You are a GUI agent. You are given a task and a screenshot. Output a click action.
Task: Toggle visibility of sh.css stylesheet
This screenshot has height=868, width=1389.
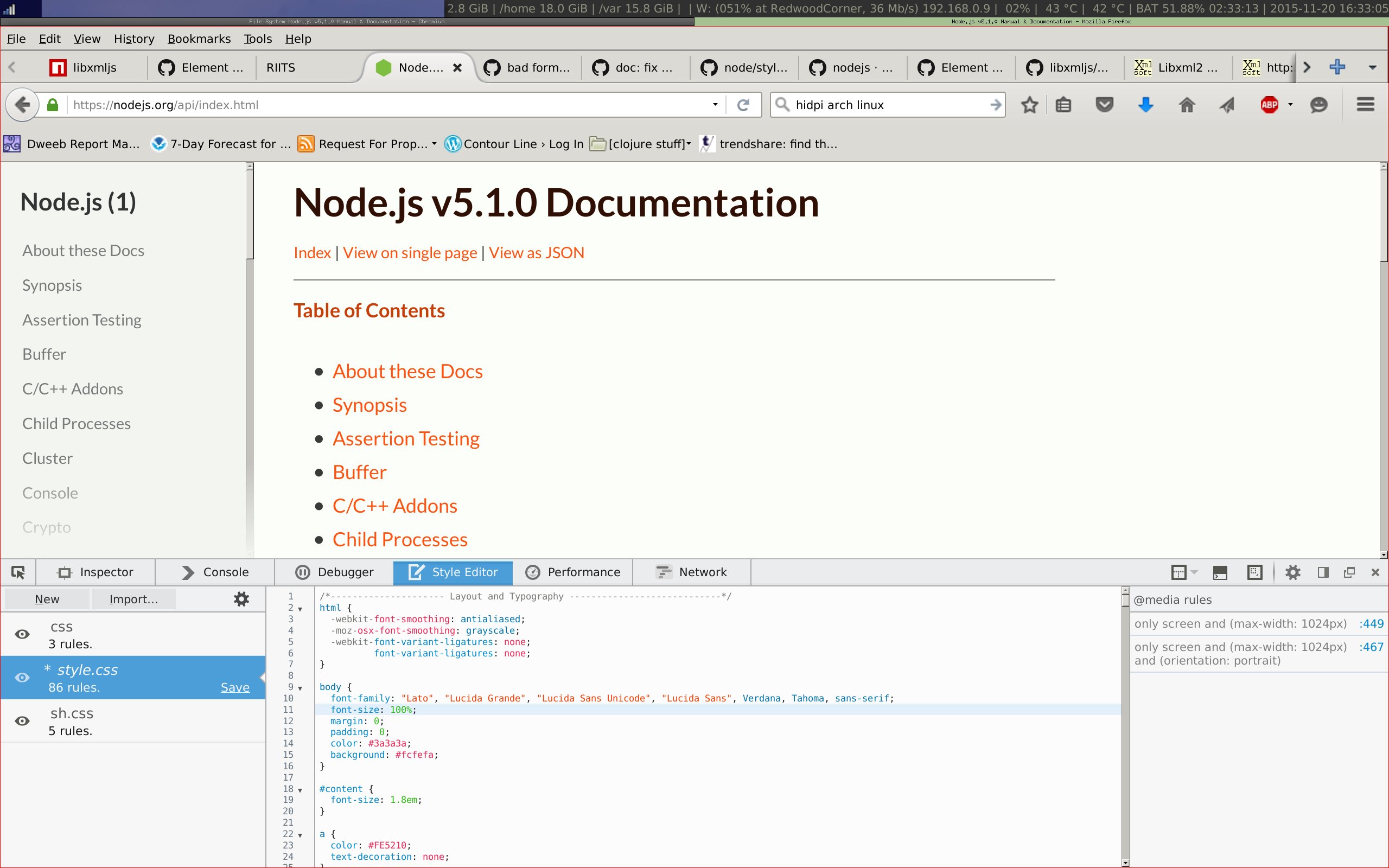[x=22, y=721]
